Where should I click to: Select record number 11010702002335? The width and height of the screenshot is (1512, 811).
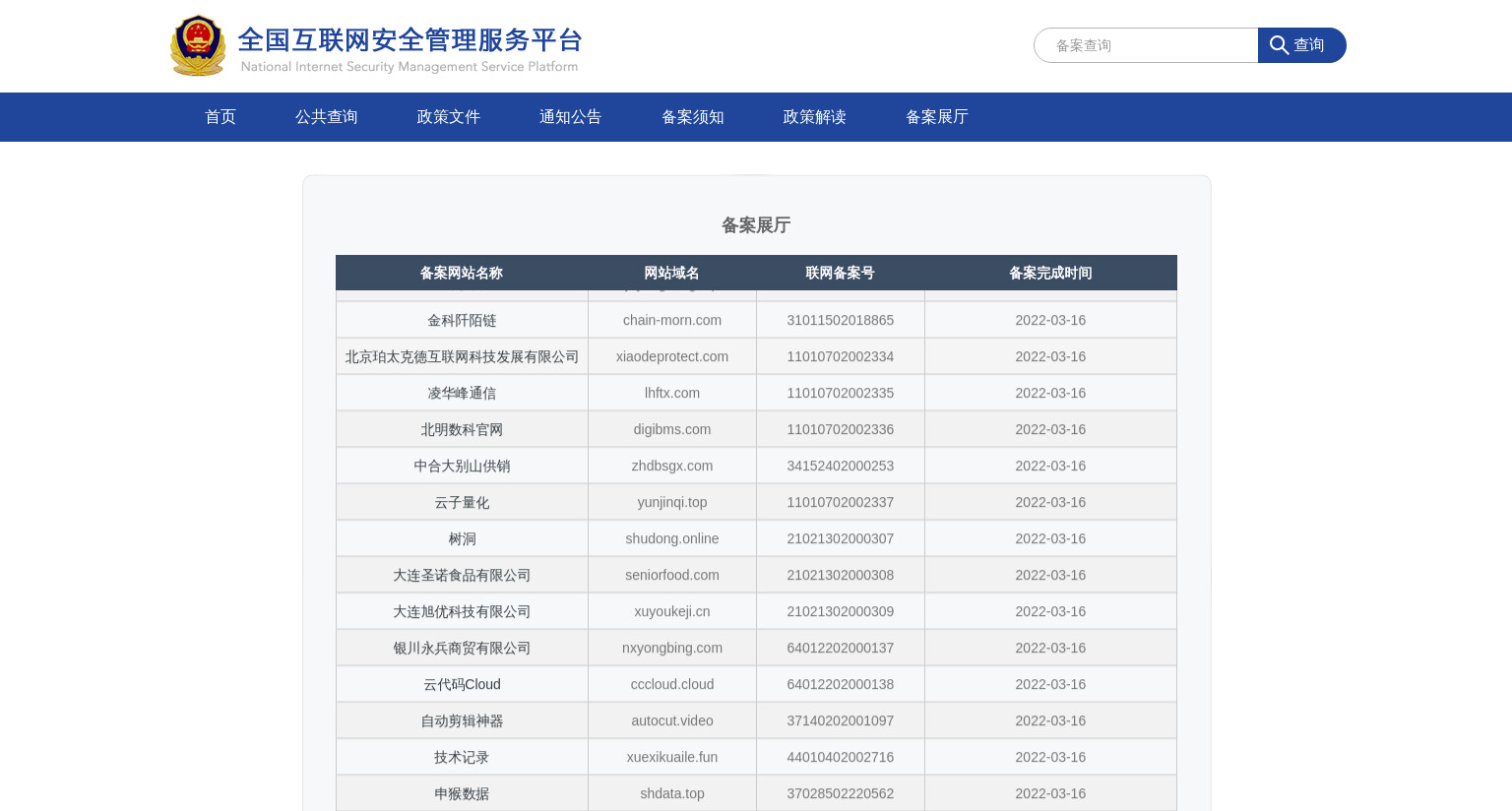[x=841, y=393]
